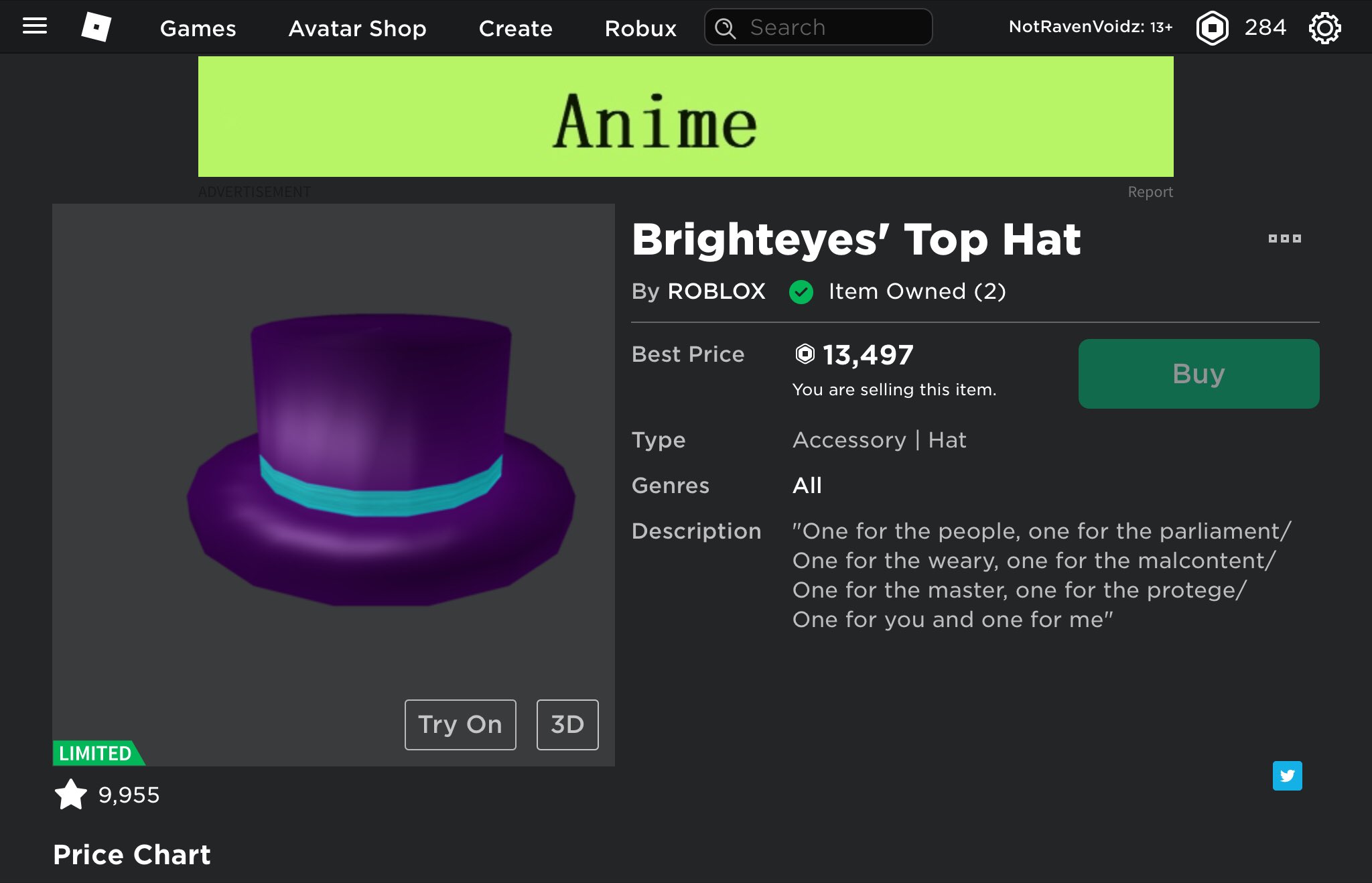Click the ROBLOX creator link

[x=716, y=291]
